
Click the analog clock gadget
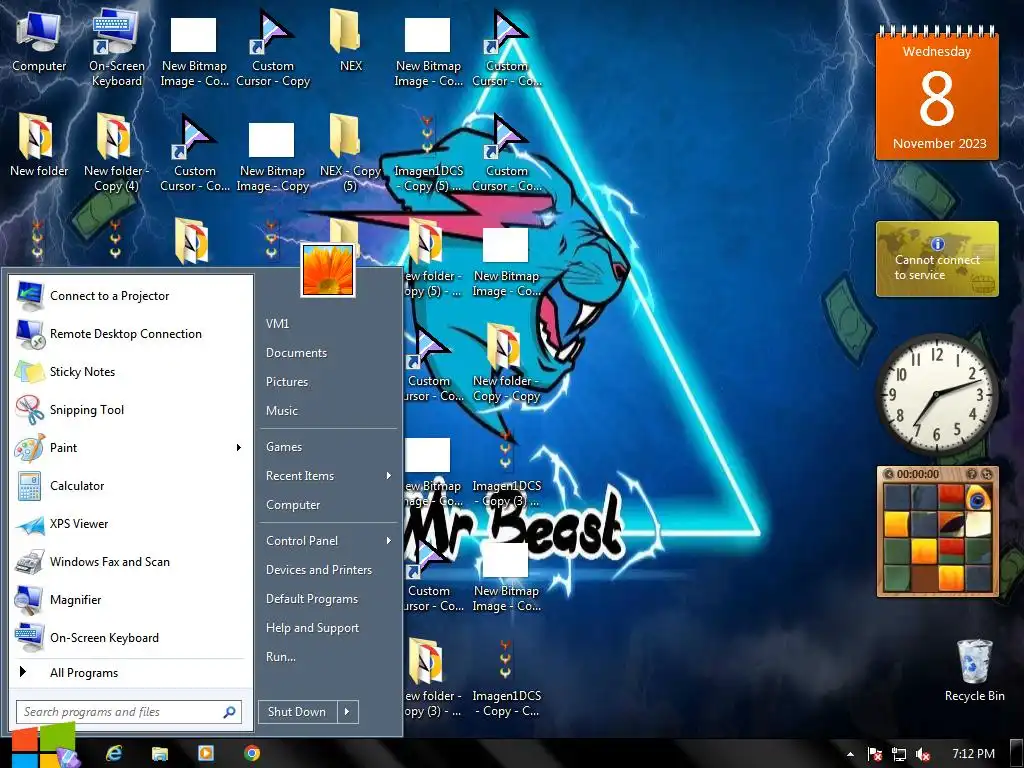(x=936, y=394)
